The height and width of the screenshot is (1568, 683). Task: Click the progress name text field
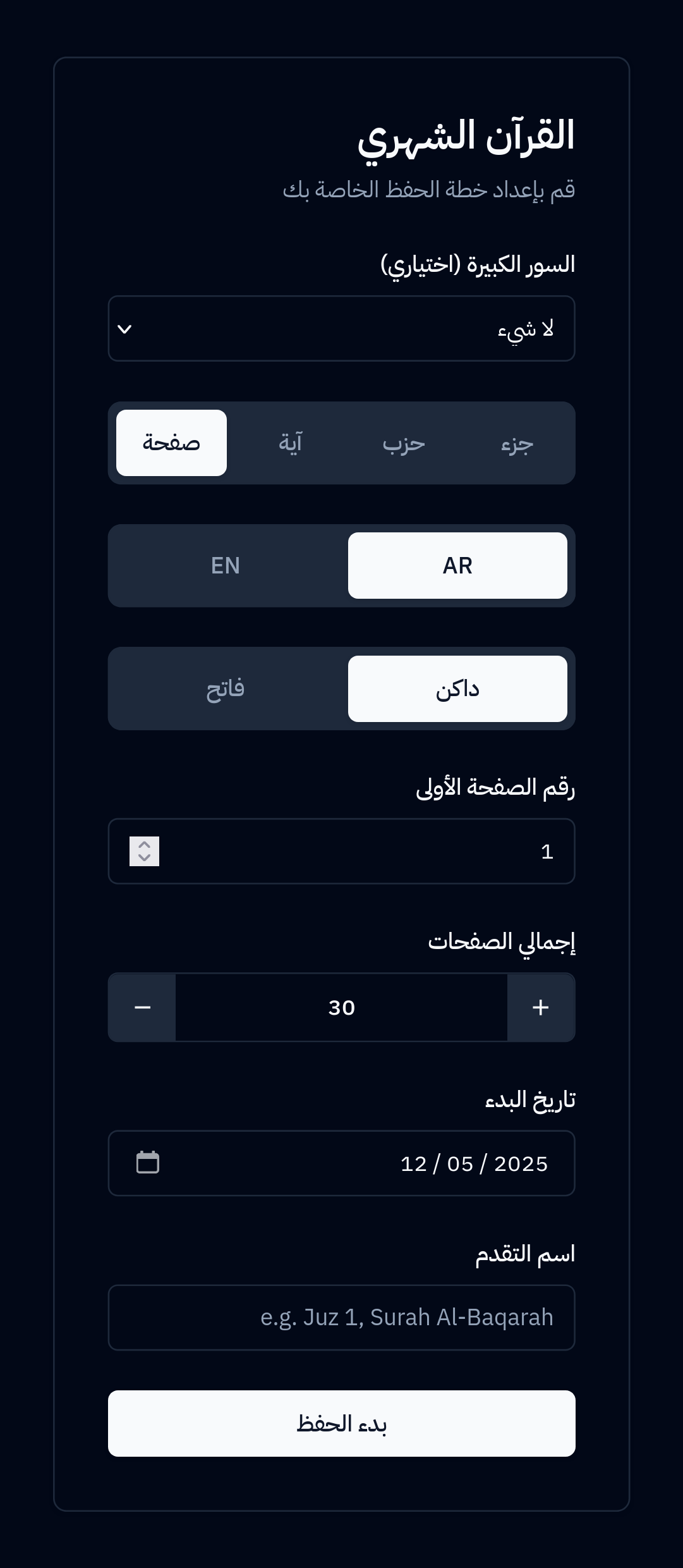coord(341,1318)
